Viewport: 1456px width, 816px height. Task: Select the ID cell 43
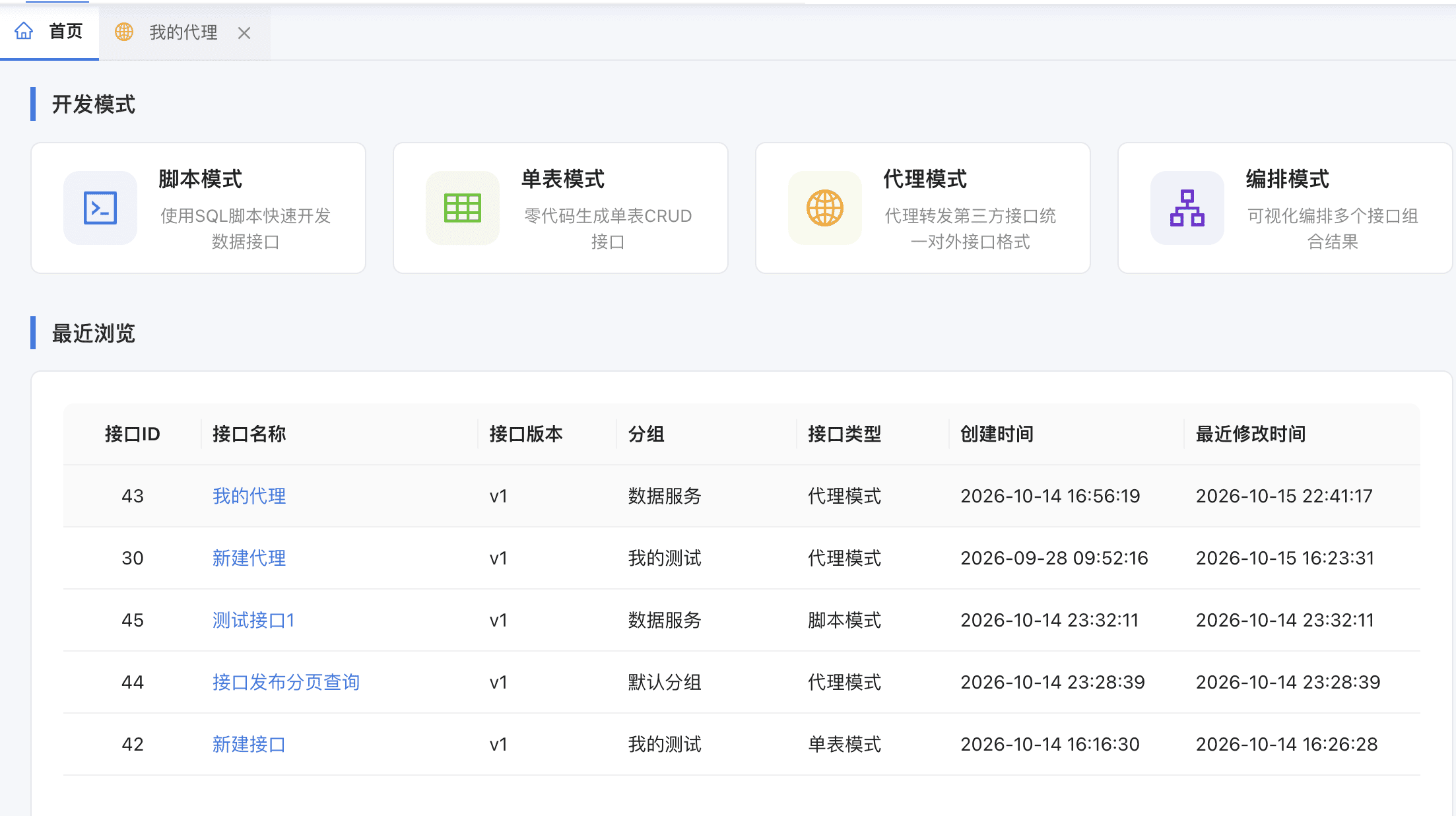(x=133, y=496)
